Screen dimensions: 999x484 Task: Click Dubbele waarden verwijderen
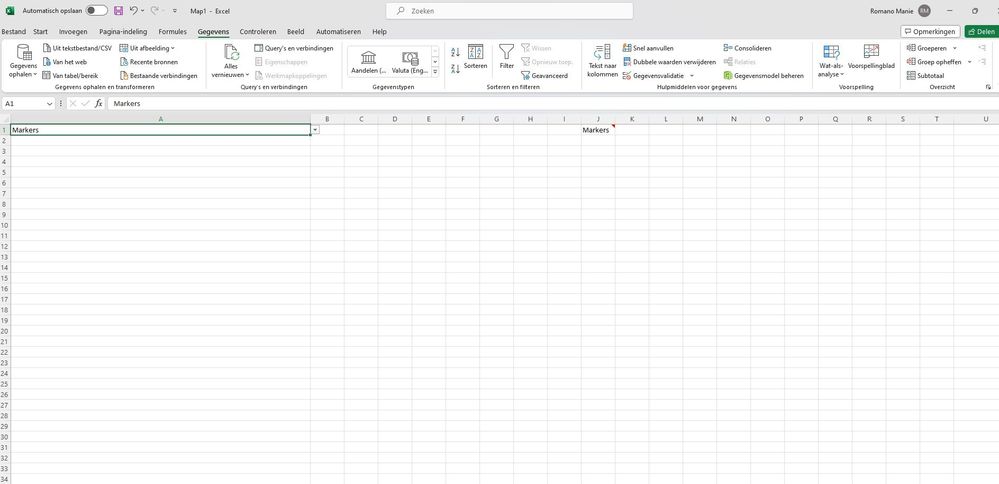point(669,62)
